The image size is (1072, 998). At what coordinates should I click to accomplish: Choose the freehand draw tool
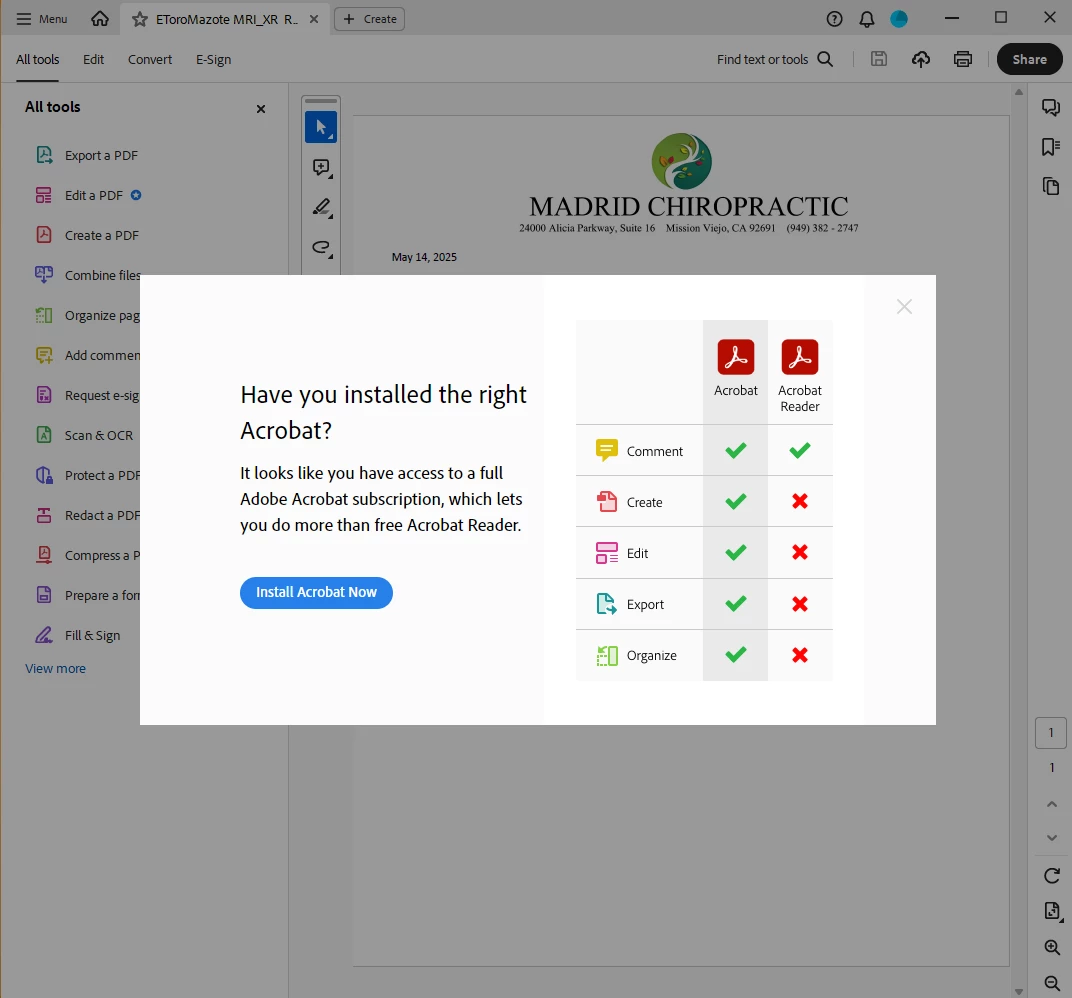321,247
